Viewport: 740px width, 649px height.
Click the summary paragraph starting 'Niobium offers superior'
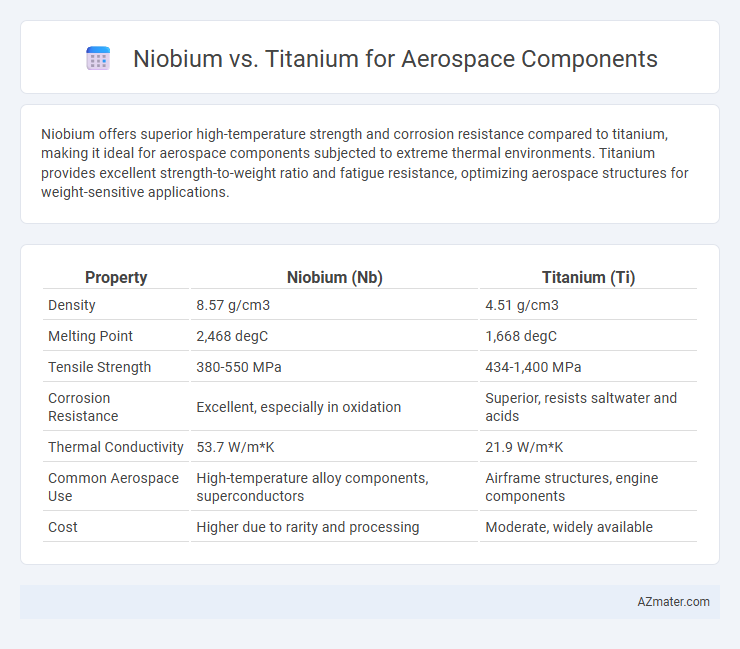click(364, 163)
